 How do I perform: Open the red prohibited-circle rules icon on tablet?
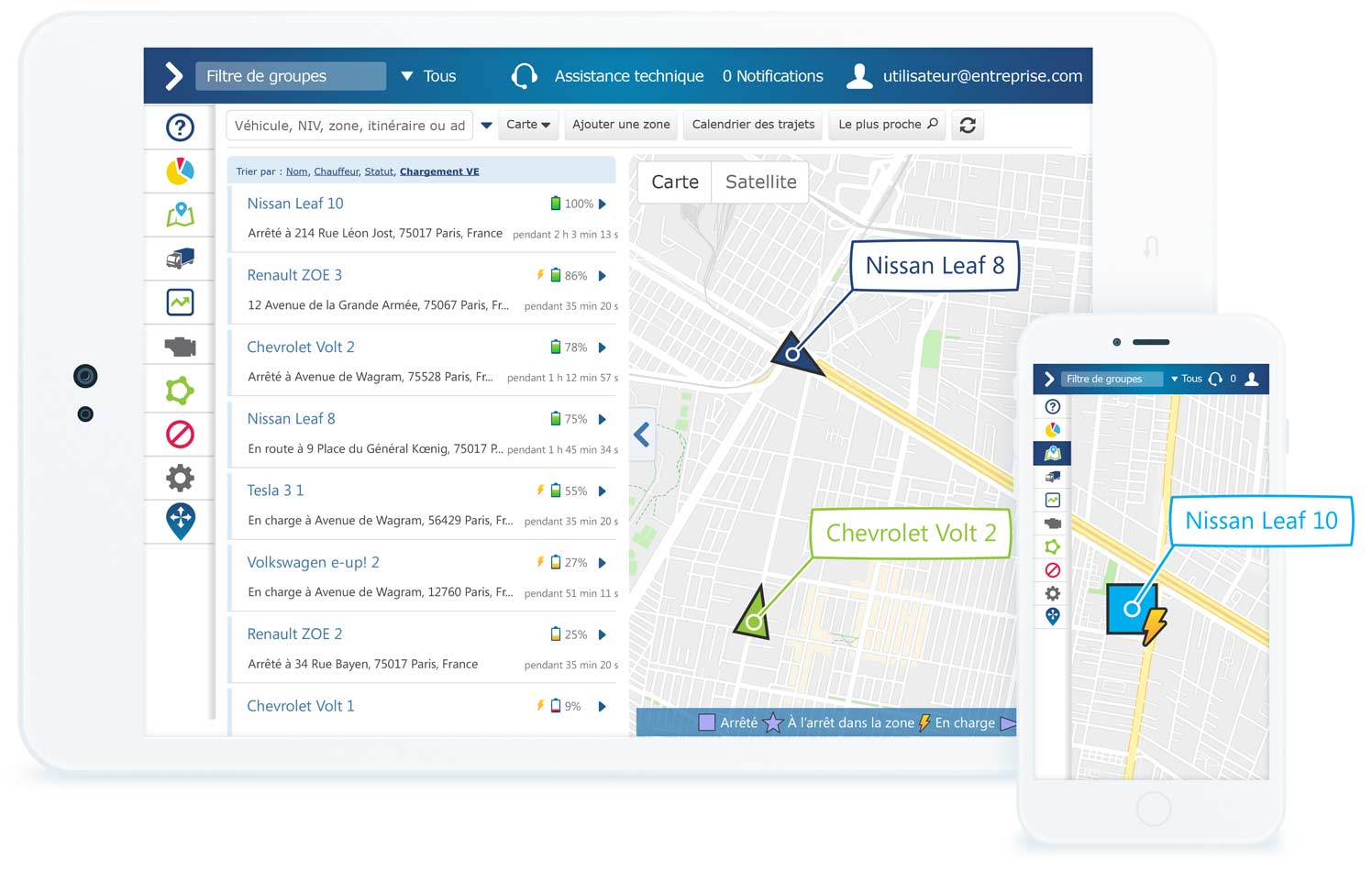(180, 435)
